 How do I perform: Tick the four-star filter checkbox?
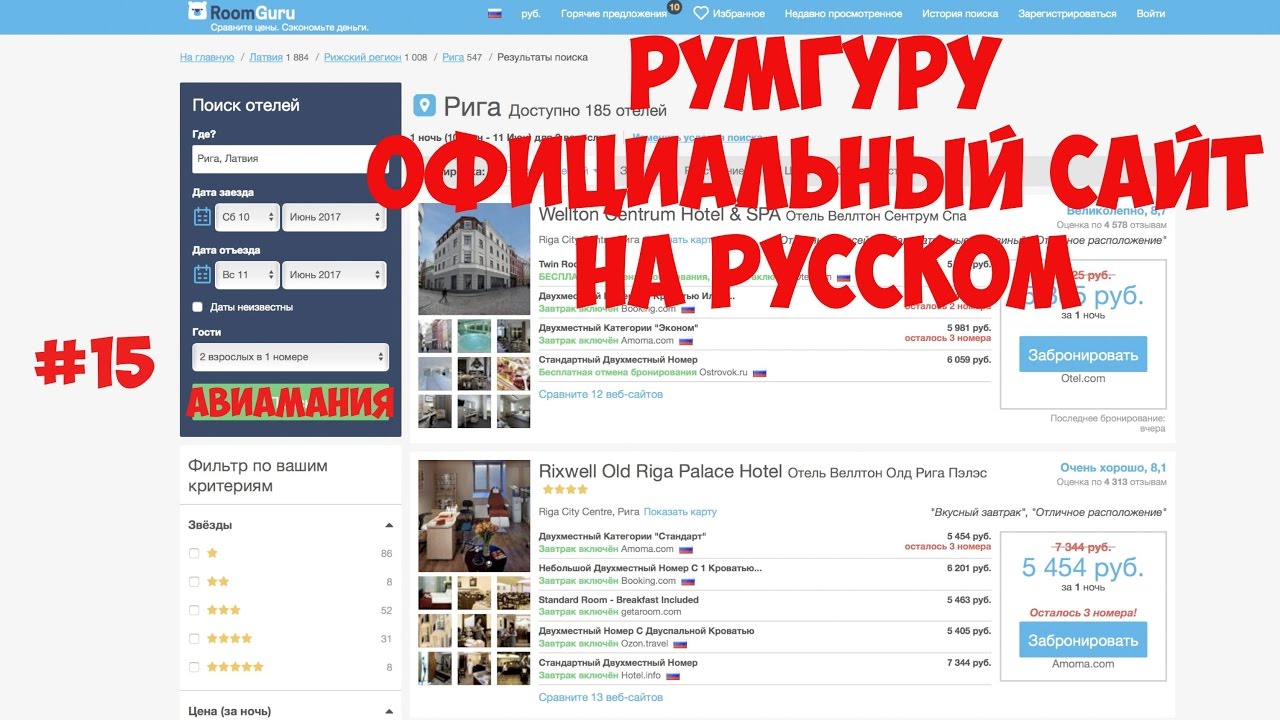click(195, 638)
